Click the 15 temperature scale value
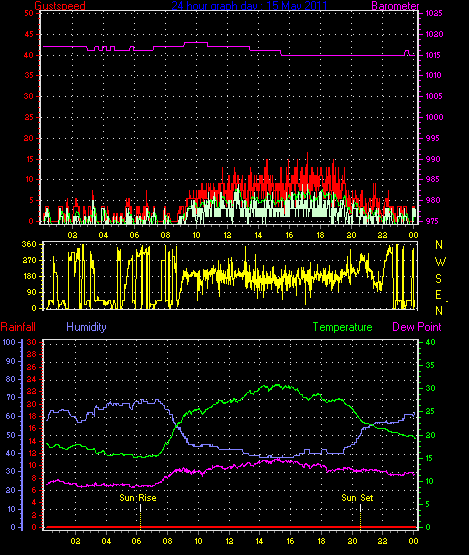 click(430, 458)
